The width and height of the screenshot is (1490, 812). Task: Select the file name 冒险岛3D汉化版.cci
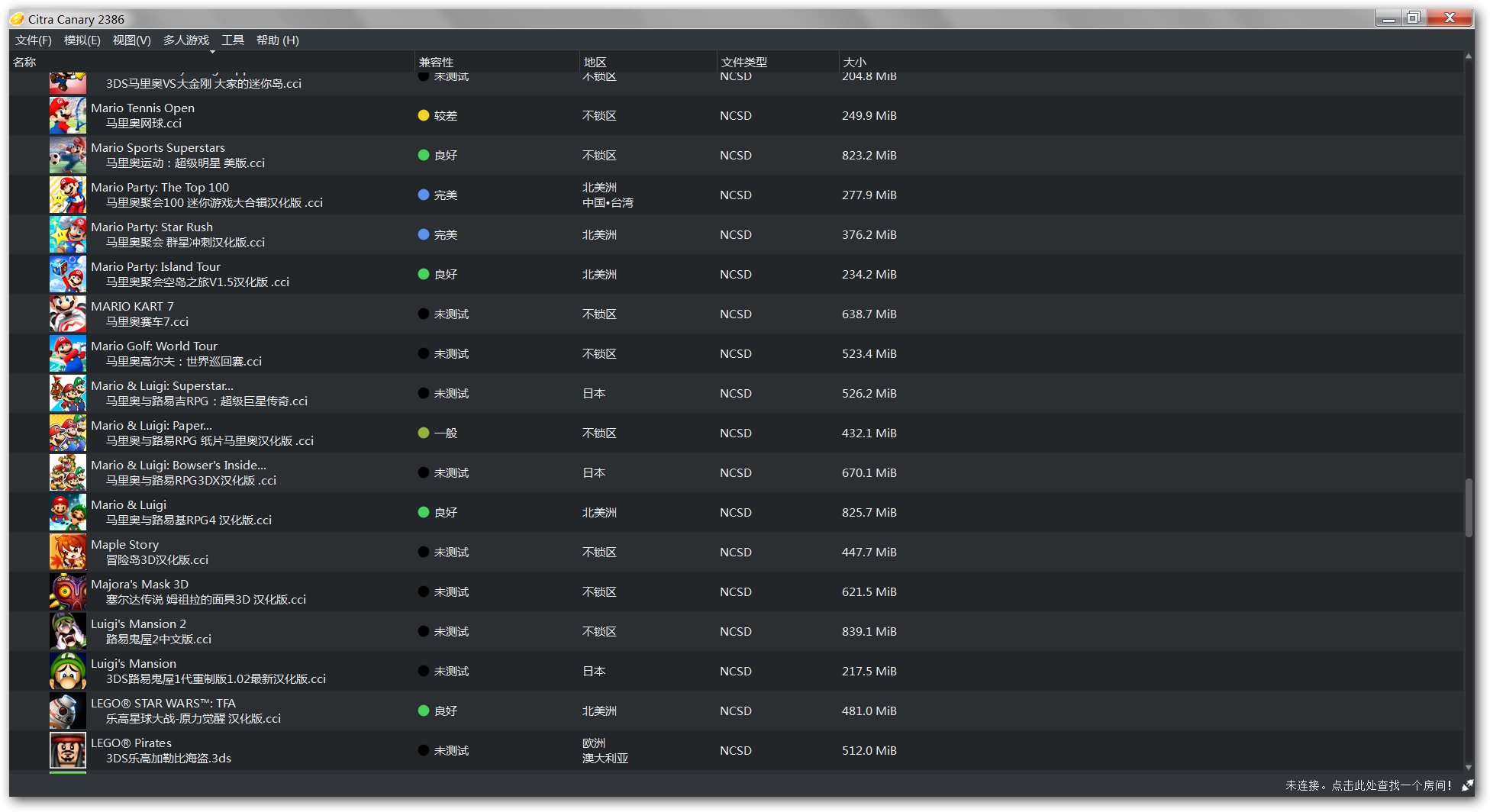[156, 560]
